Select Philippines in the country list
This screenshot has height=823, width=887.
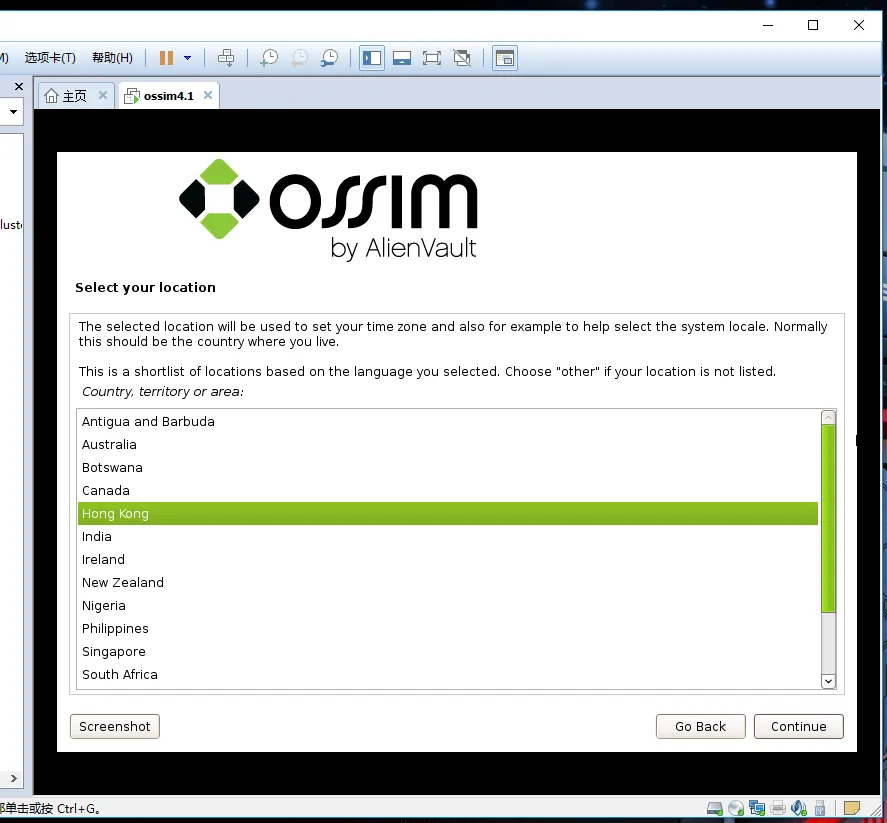tap(448, 628)
